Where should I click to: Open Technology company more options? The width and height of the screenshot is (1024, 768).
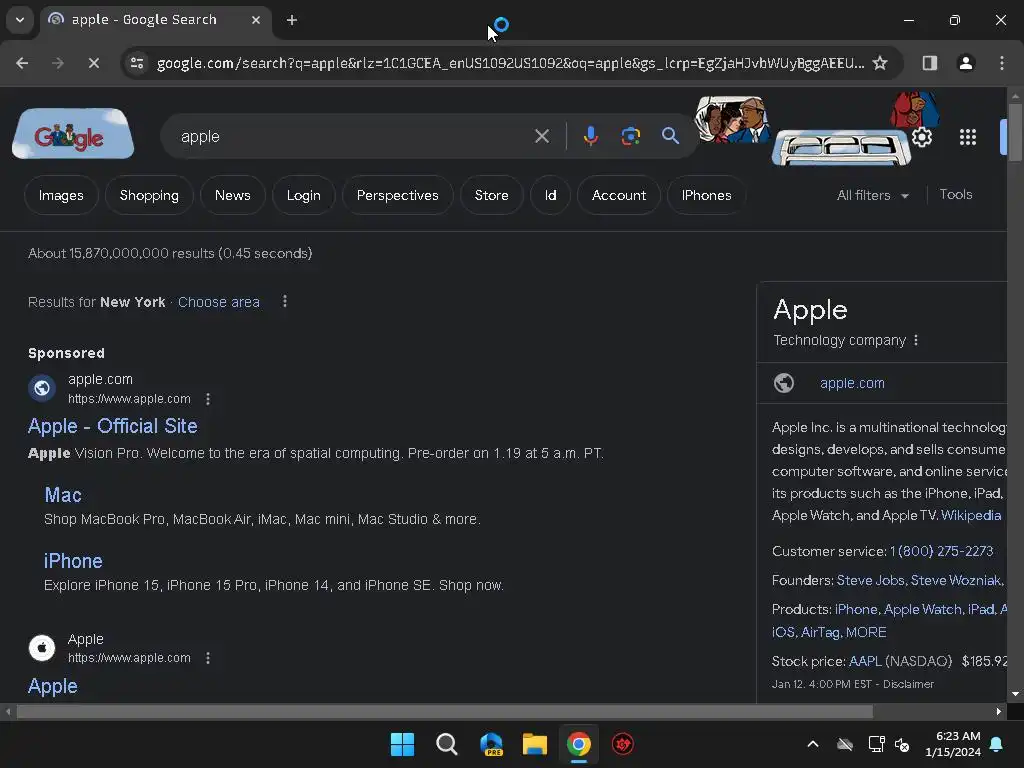tap(916, 340)
